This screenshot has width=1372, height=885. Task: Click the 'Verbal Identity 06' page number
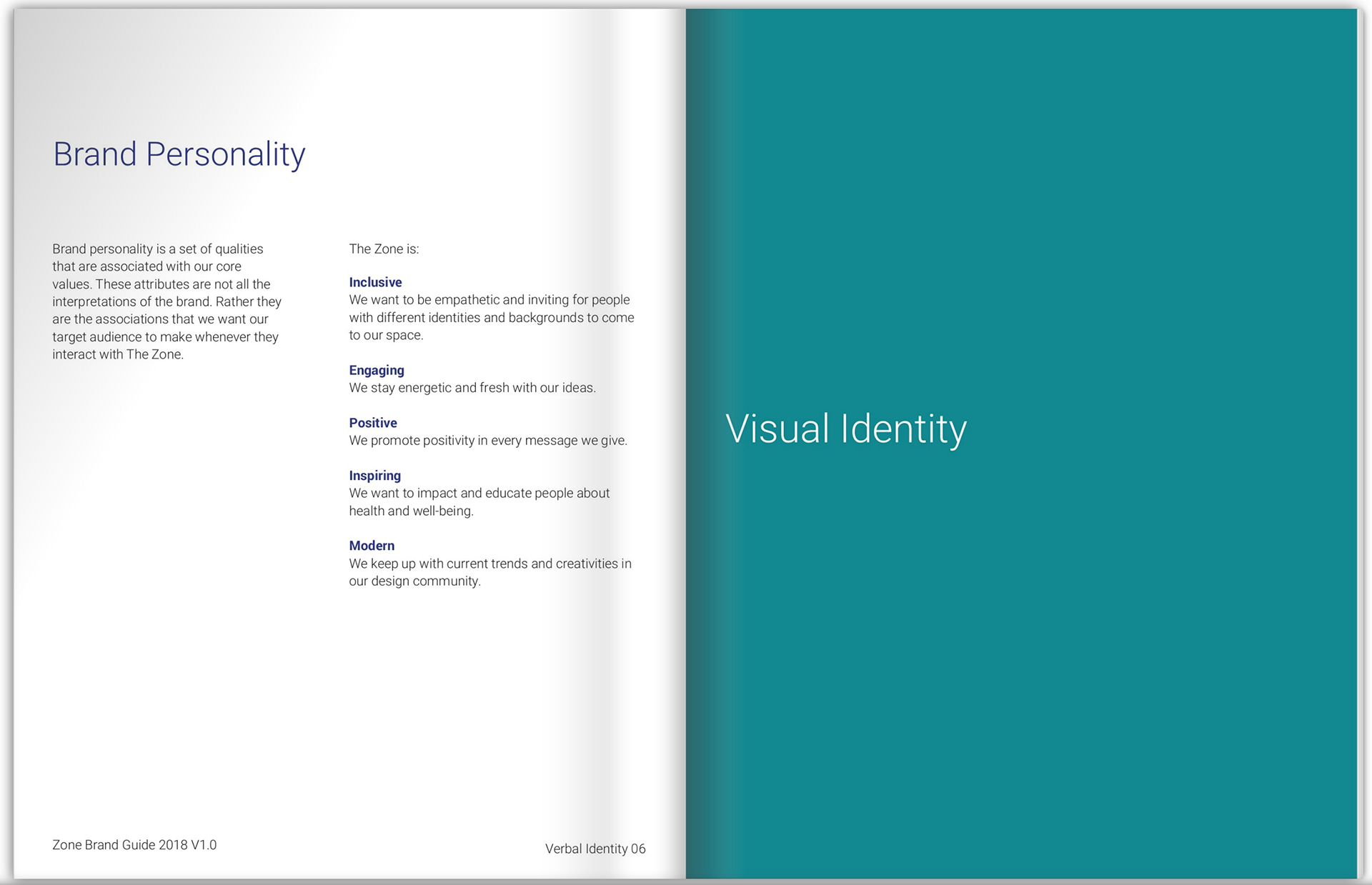[595, 849]
